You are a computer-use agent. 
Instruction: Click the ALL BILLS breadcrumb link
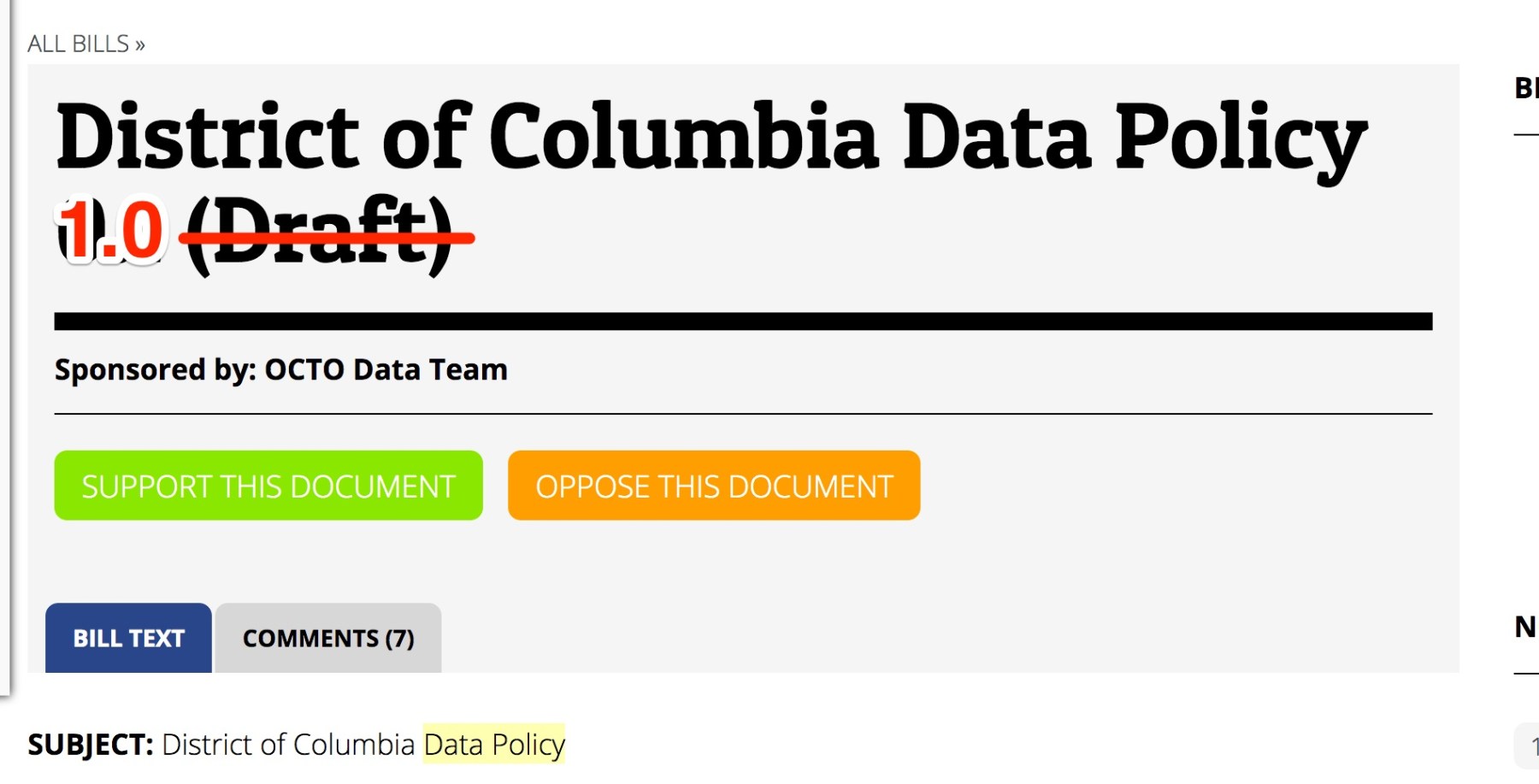click(x=78, y=44)
